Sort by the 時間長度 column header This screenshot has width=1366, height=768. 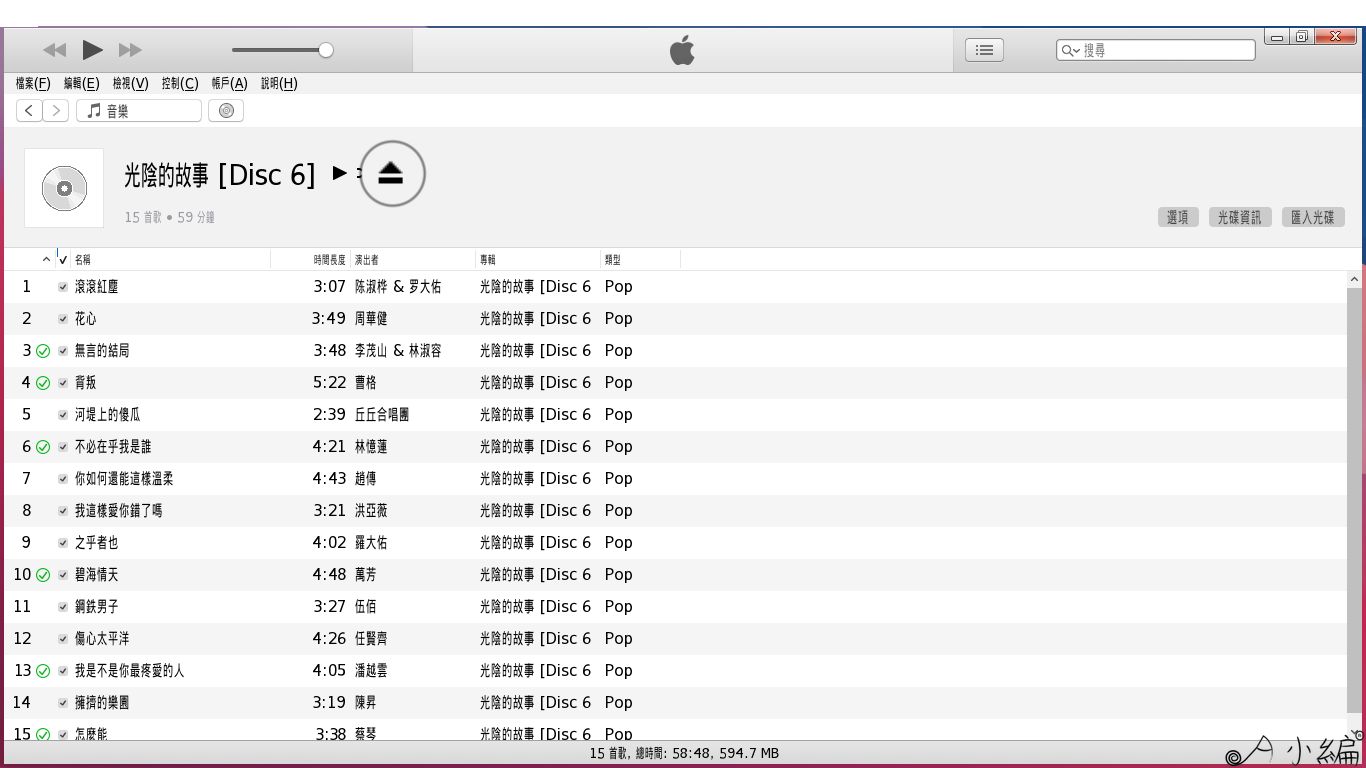[329, 260]
